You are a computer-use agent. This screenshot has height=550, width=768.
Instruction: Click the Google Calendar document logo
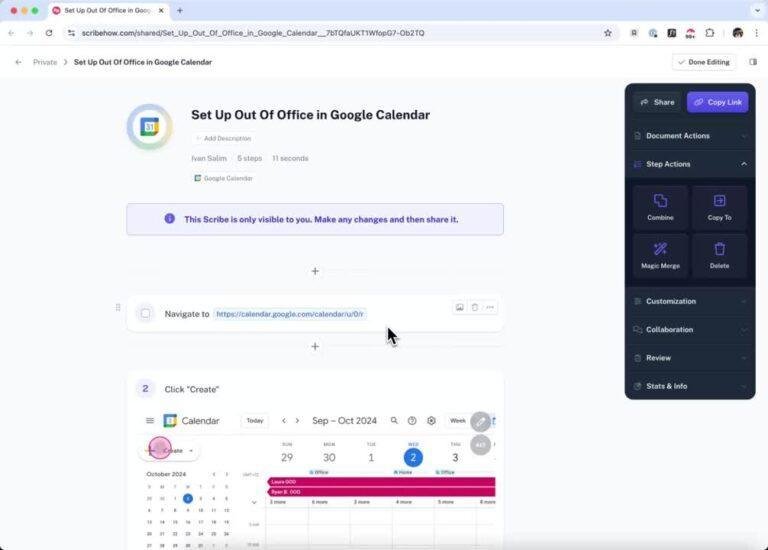[x=149, y=127]
